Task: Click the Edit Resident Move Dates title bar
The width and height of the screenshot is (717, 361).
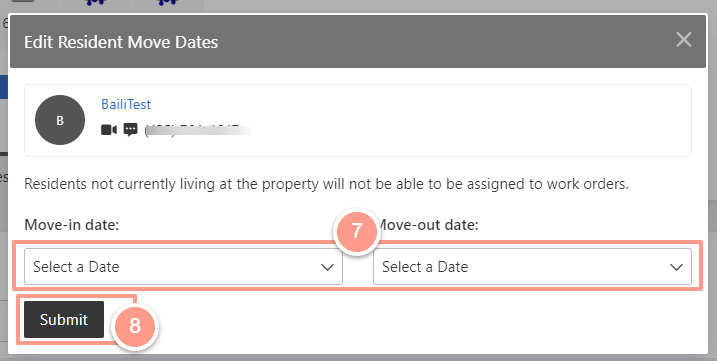Action: pos(358,42)
